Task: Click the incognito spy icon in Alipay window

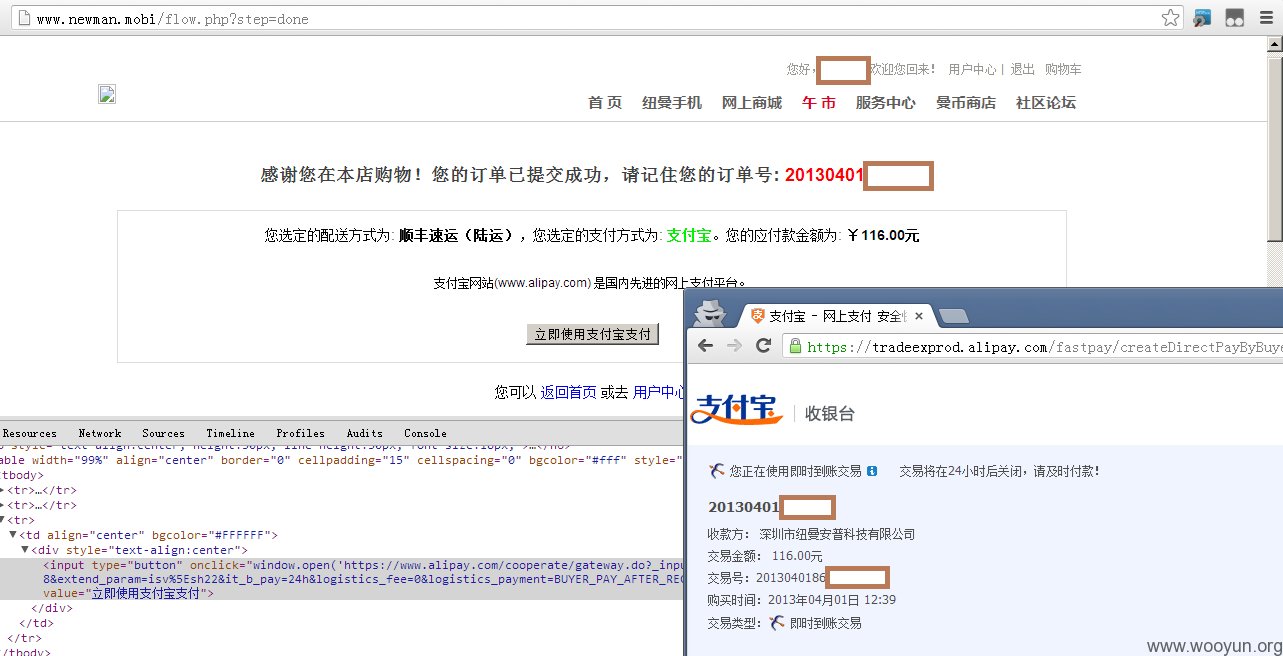Action: (x=711, y=312)
